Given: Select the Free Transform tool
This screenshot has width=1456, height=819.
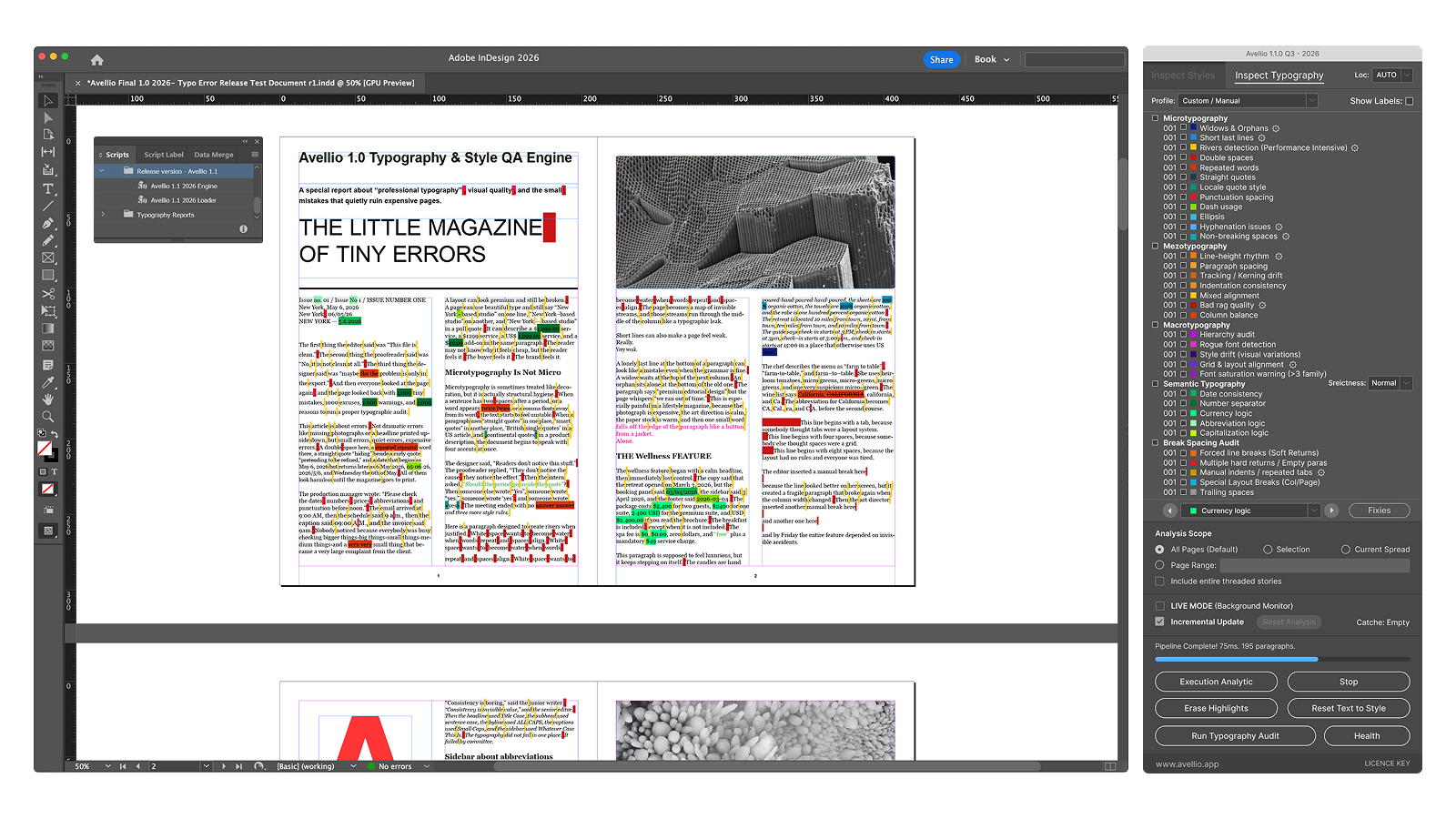Looking at the screenshot, I should pos(48,311).
